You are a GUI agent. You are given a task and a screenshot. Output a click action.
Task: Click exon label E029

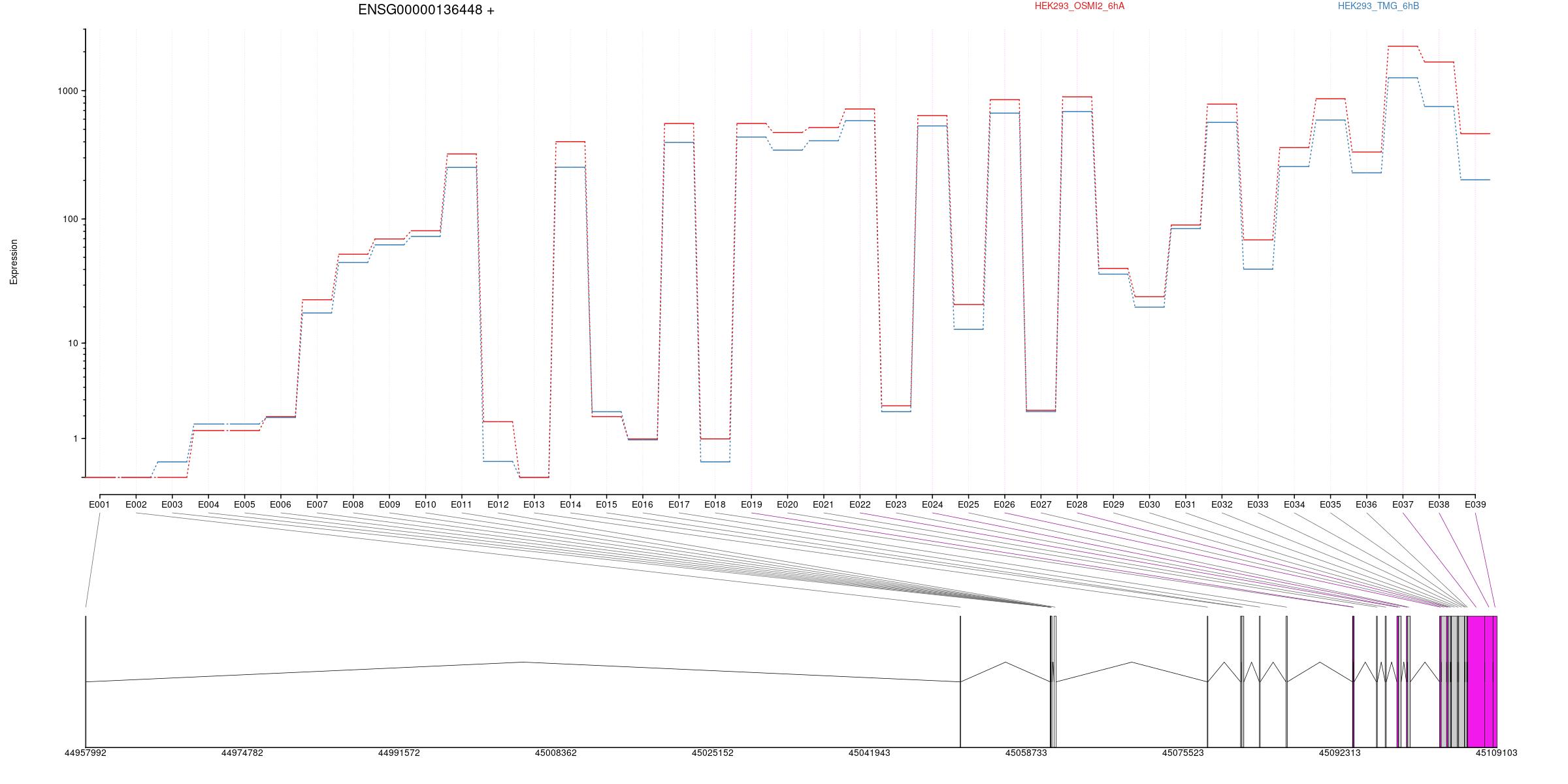pos(1113,504)
